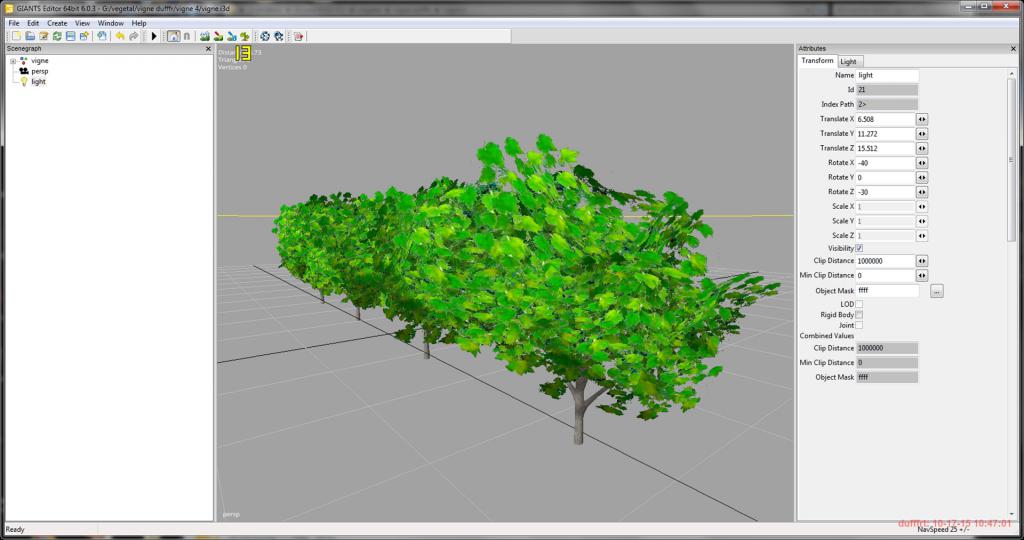Expand the vigne node in Scenegraph

12,61
